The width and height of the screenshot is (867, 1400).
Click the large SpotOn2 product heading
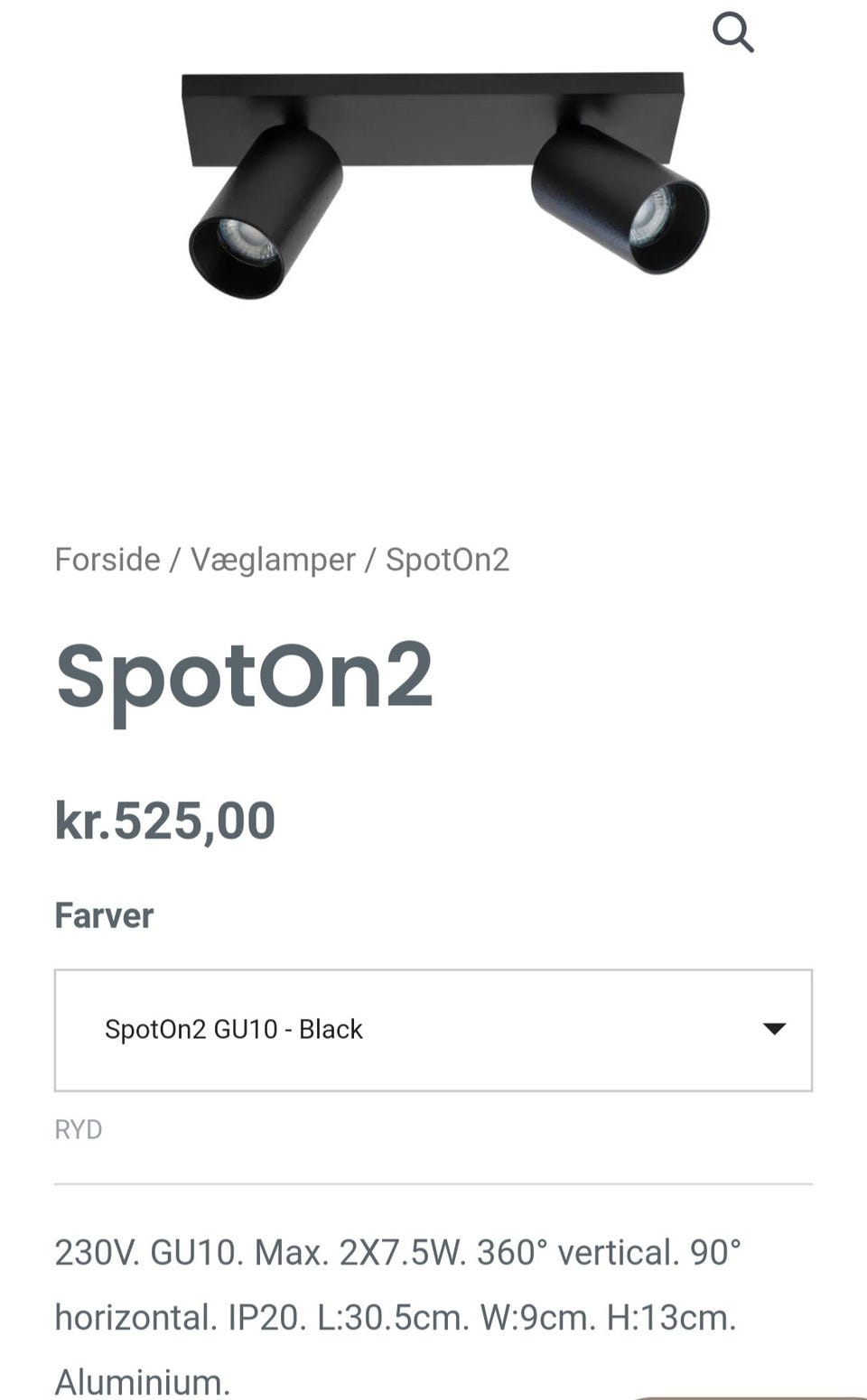(x=244, y=677)
